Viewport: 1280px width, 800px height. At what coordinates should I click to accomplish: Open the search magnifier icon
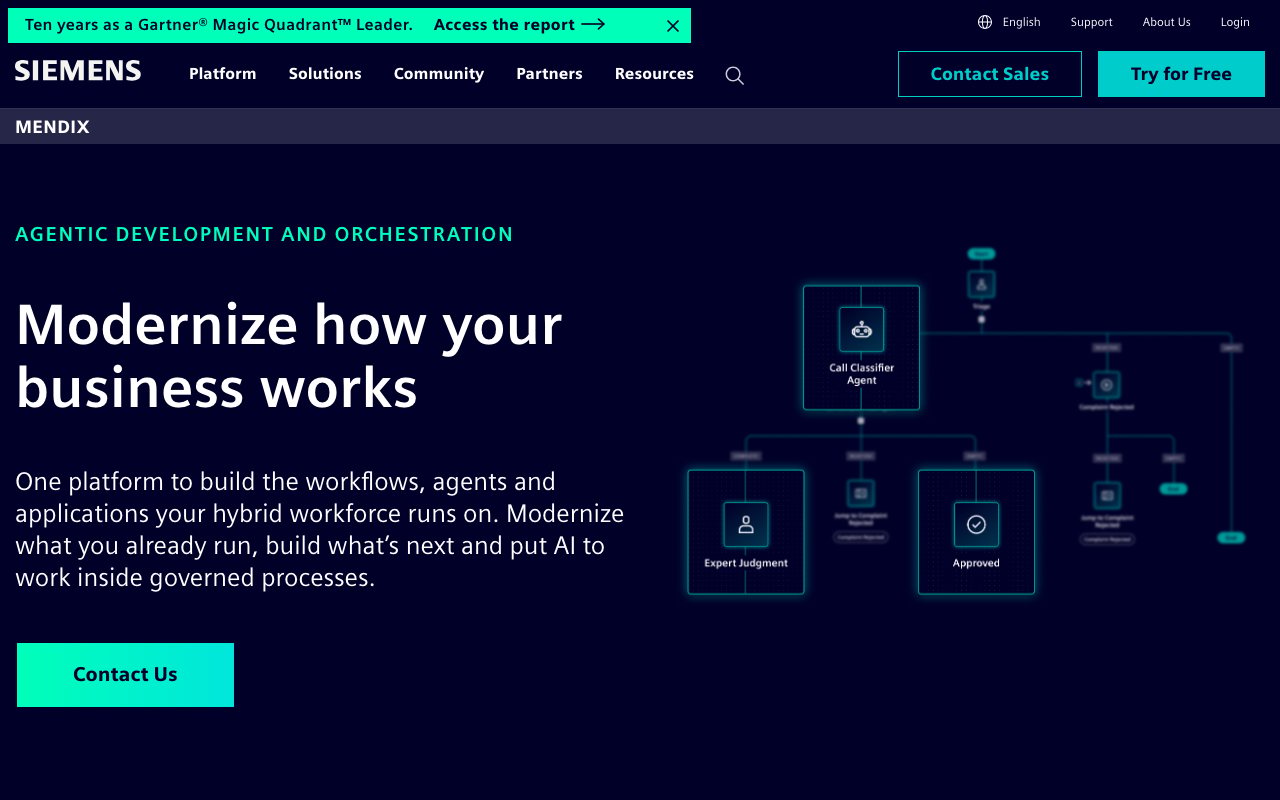[734, 75]
